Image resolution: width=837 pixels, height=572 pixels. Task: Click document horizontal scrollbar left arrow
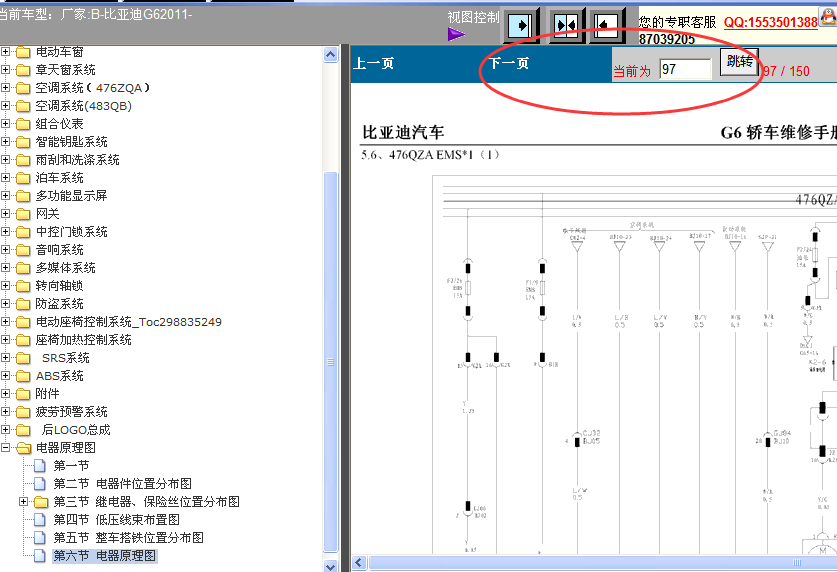tap(359, 562)
